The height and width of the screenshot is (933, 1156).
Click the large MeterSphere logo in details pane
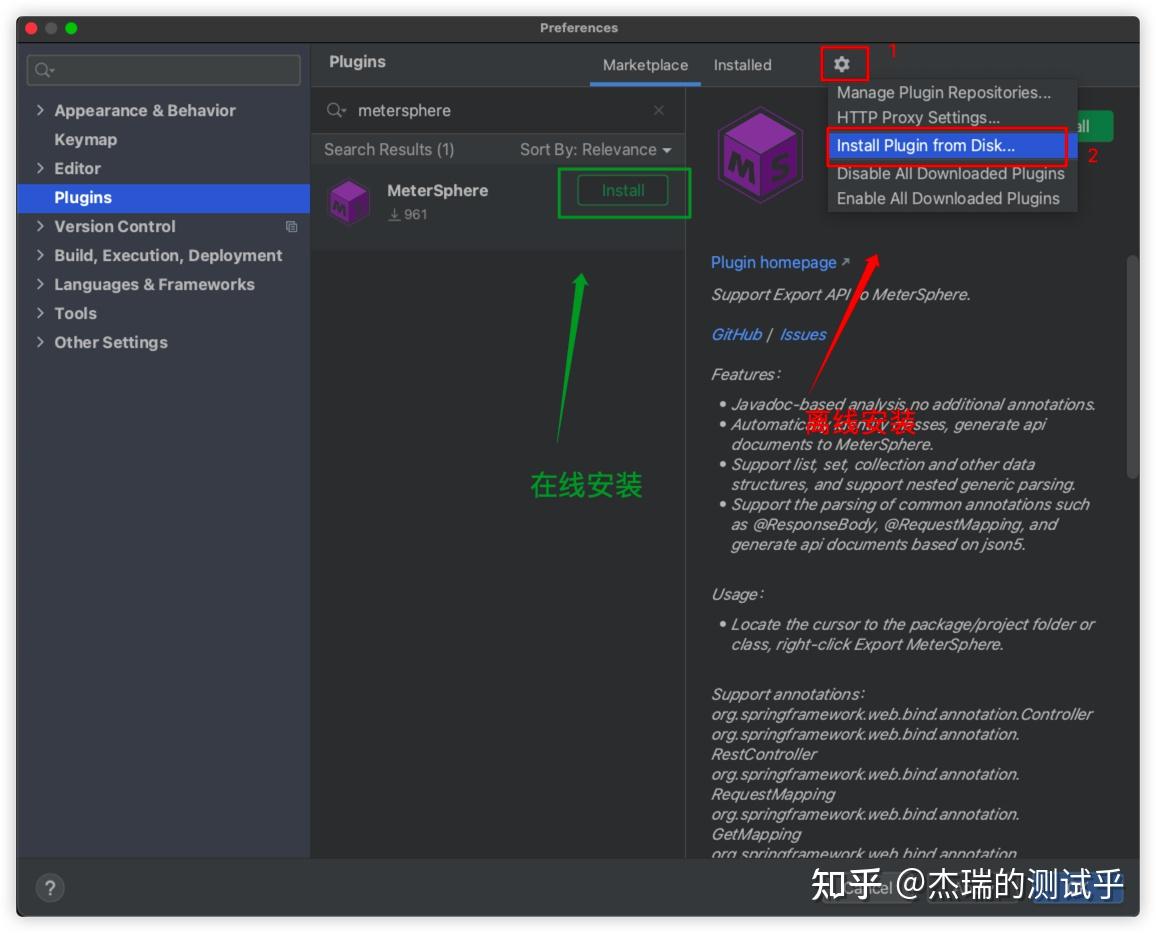(x=762, y=156)
